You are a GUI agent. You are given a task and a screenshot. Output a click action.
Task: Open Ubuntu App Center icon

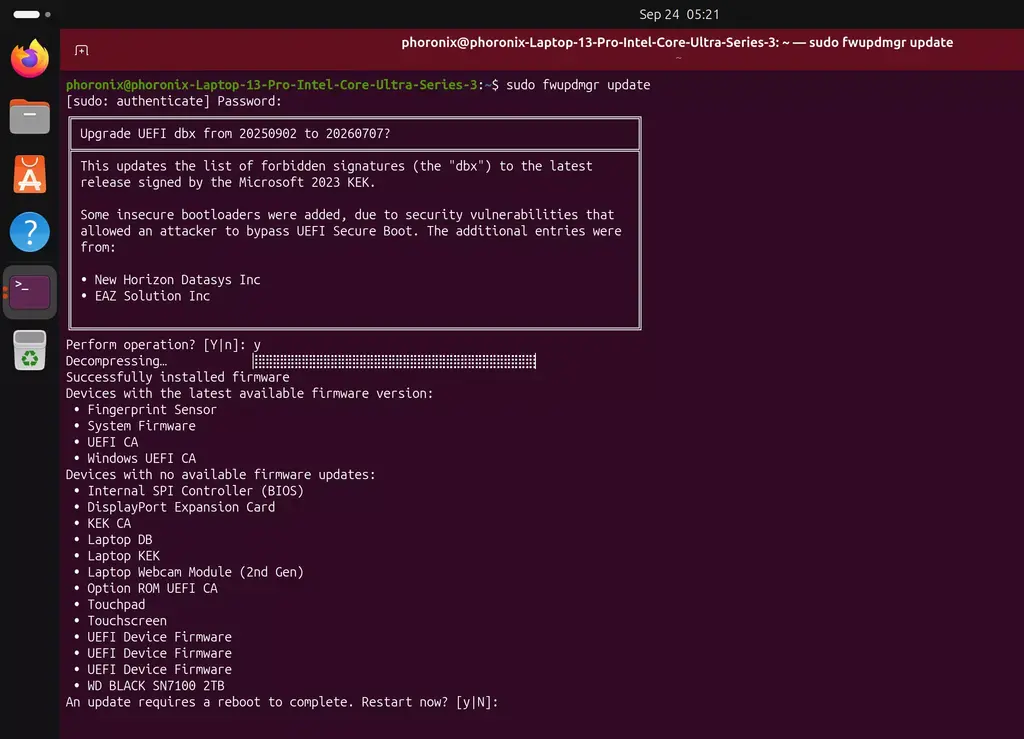tap(29, 174)
